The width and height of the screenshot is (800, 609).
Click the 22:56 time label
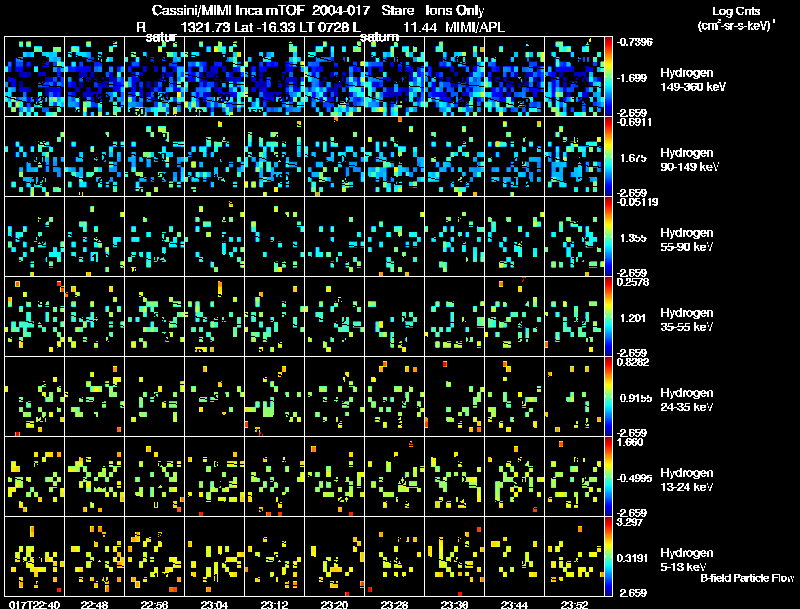154,604
